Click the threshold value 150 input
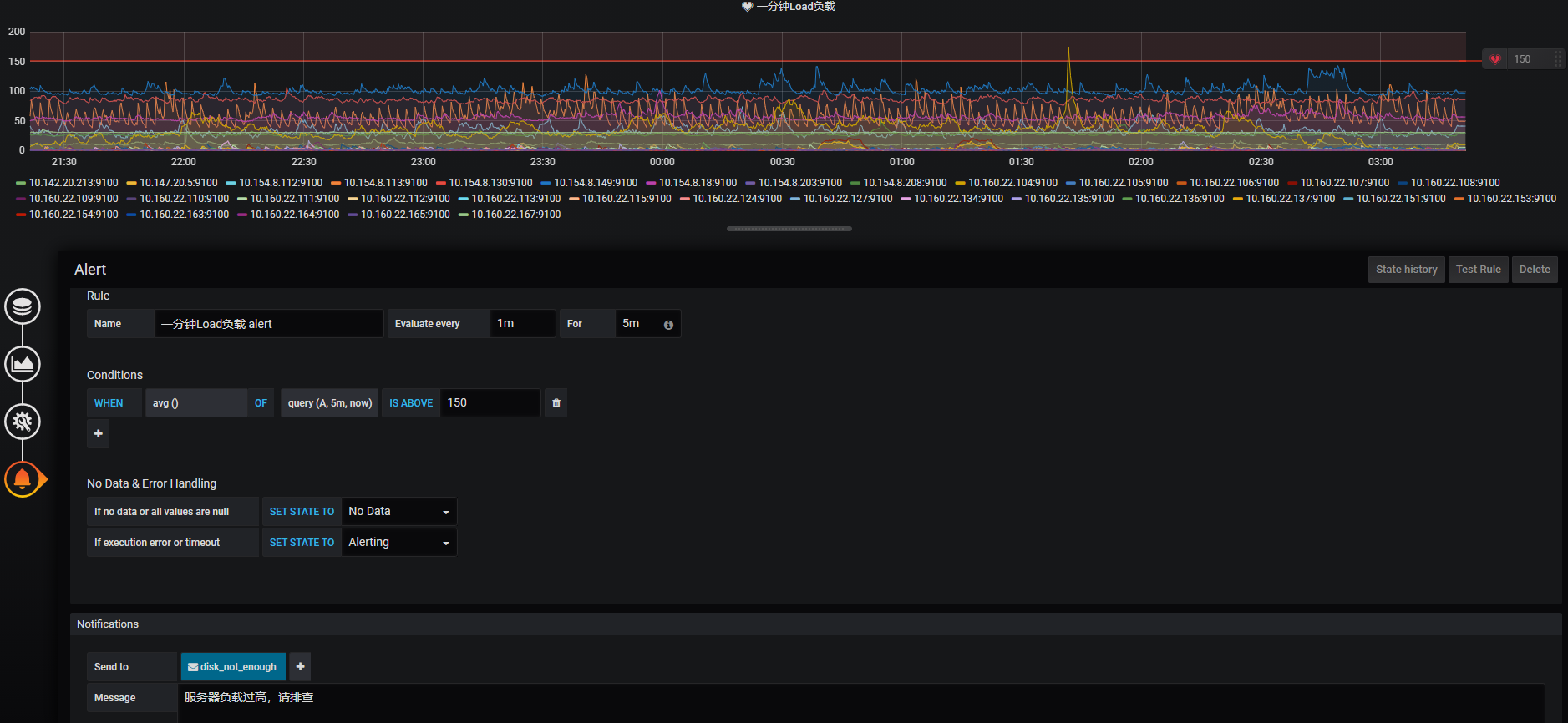Screen dimensions: 1568x723 click(490, 403)
